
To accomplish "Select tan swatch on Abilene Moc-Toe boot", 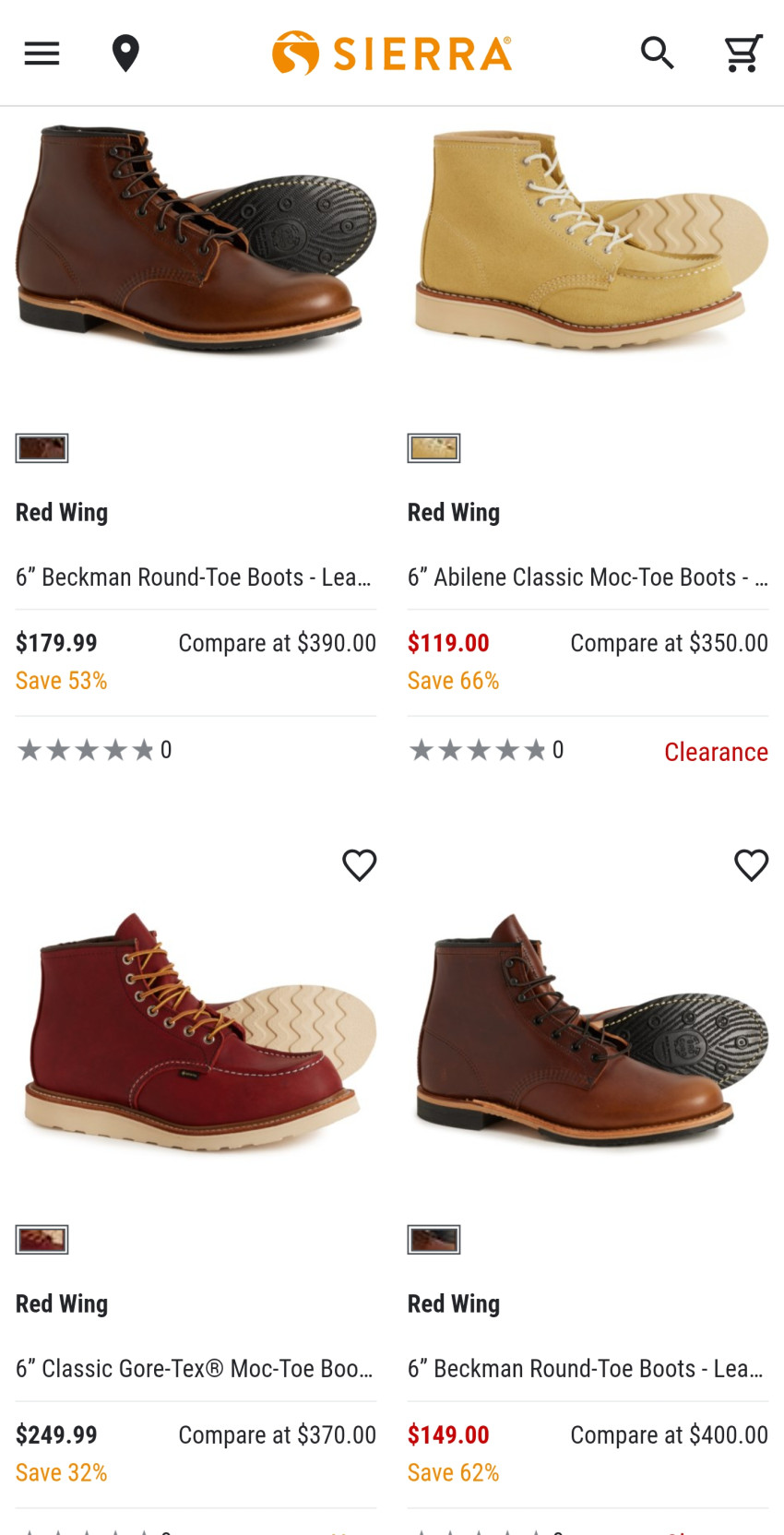I will [434, 448].
